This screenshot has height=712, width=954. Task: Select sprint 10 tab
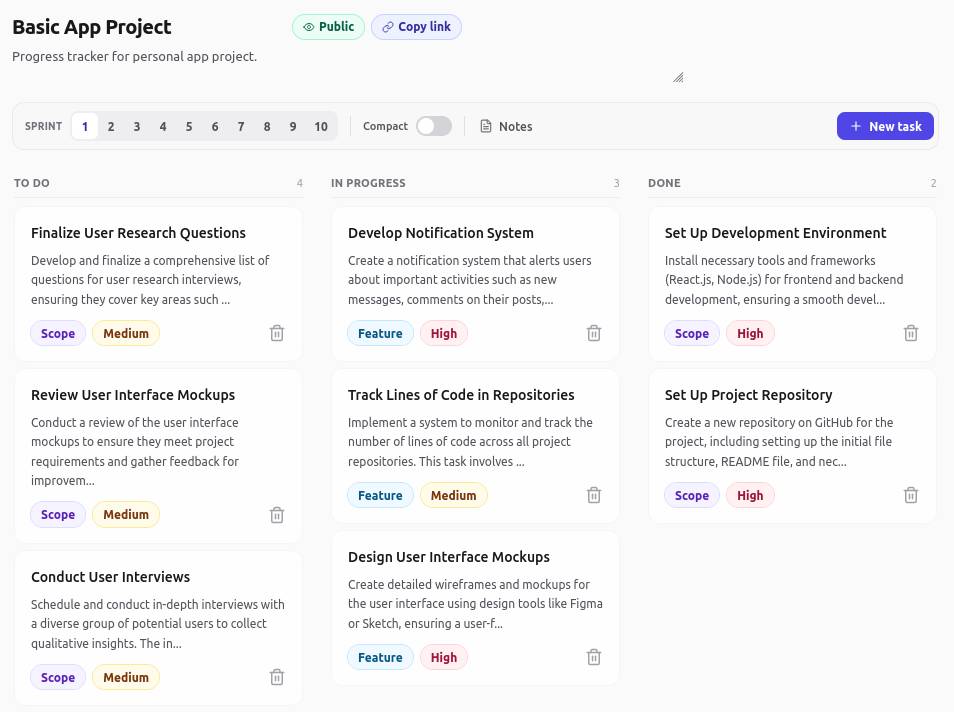[x=321, y=127]
